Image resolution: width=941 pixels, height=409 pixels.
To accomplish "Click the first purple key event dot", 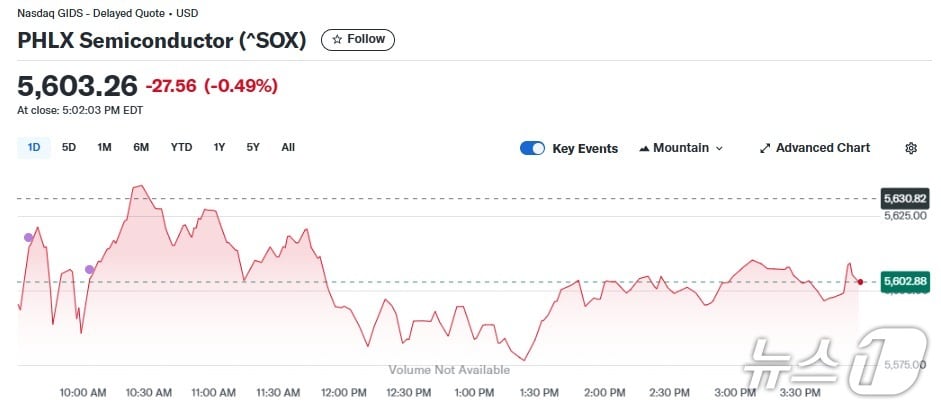I will (x=28, y=237).
